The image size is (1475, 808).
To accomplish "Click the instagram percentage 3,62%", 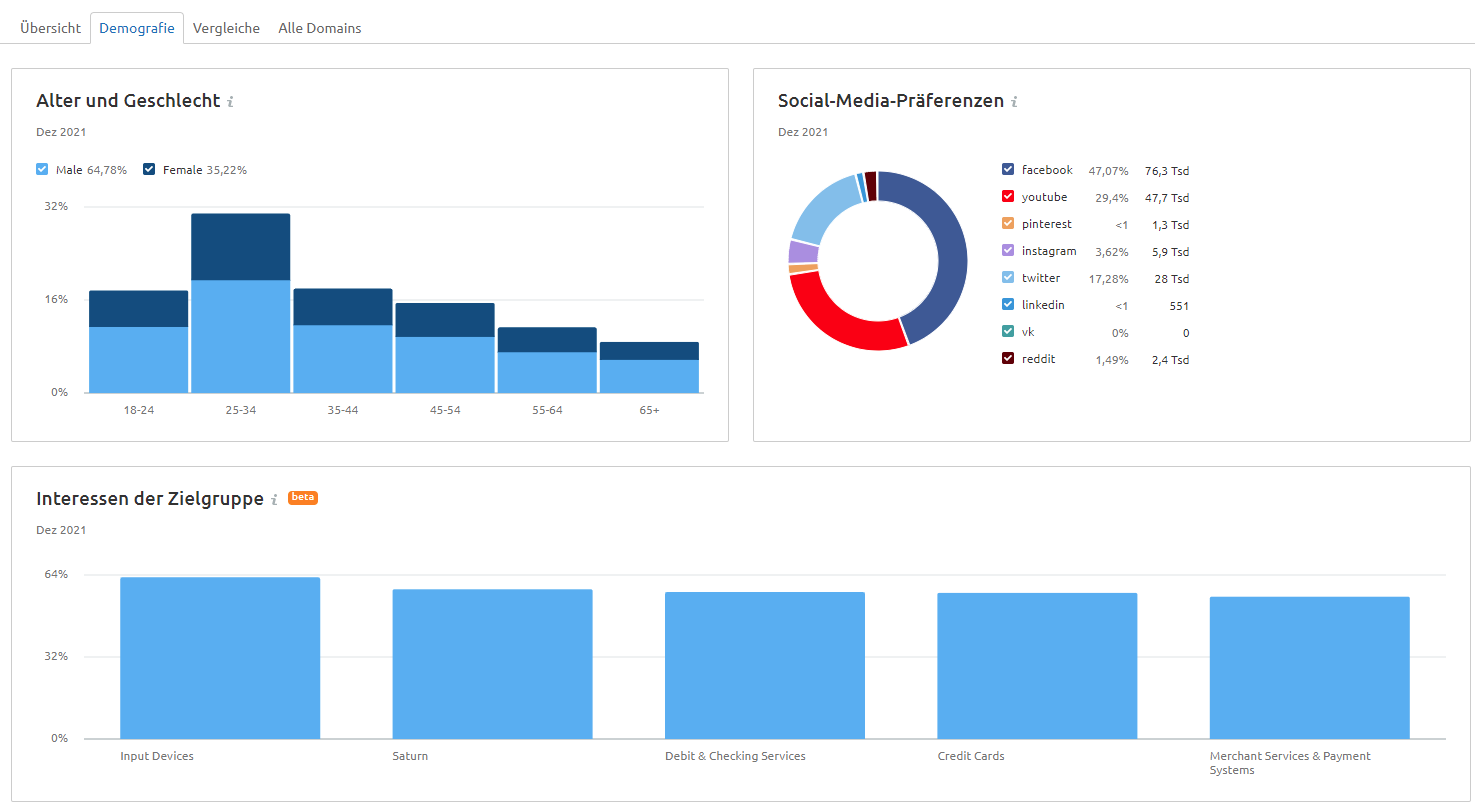I will point(1112,252).
